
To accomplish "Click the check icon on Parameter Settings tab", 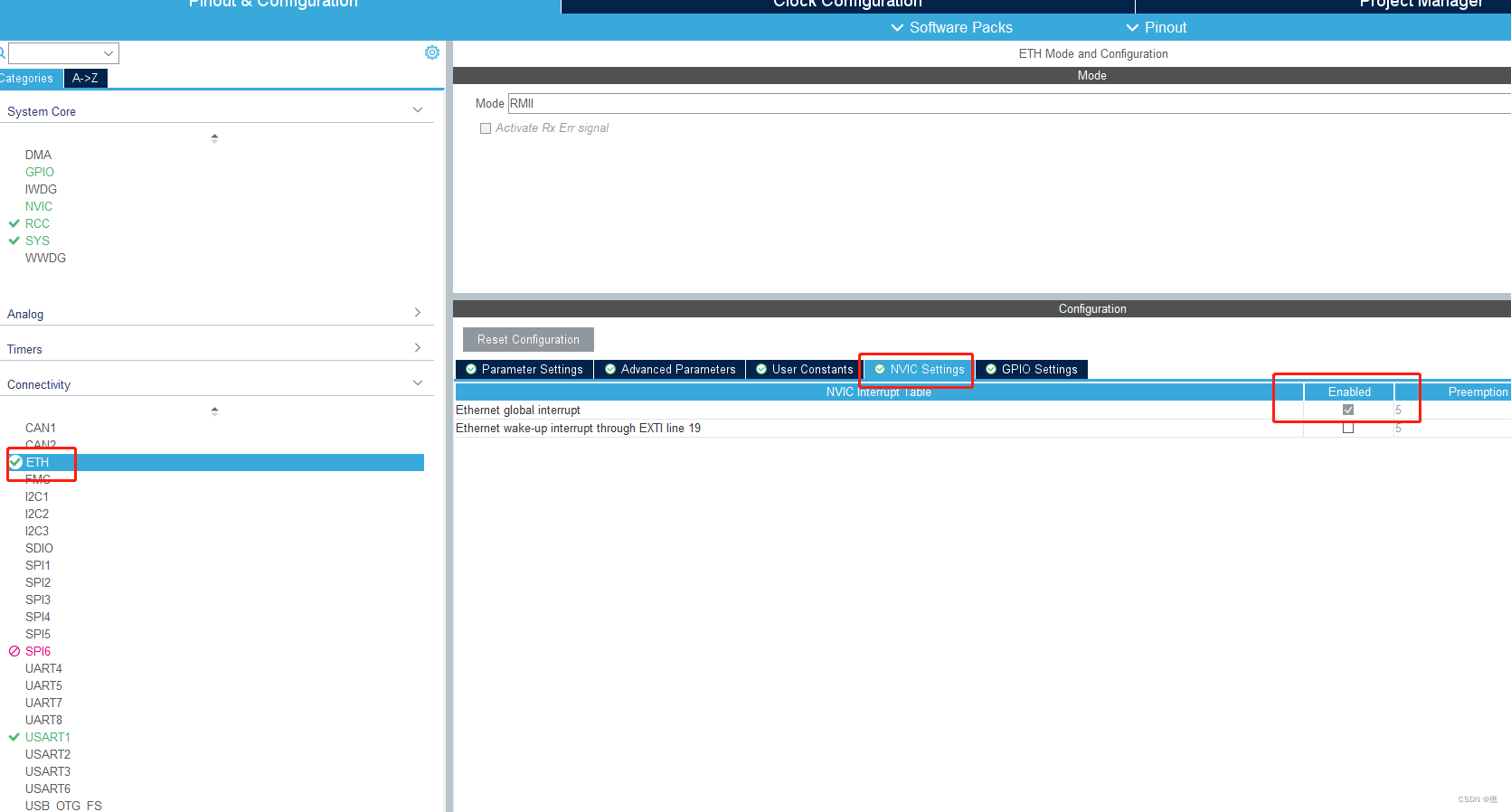I will [x=471, y=369].
